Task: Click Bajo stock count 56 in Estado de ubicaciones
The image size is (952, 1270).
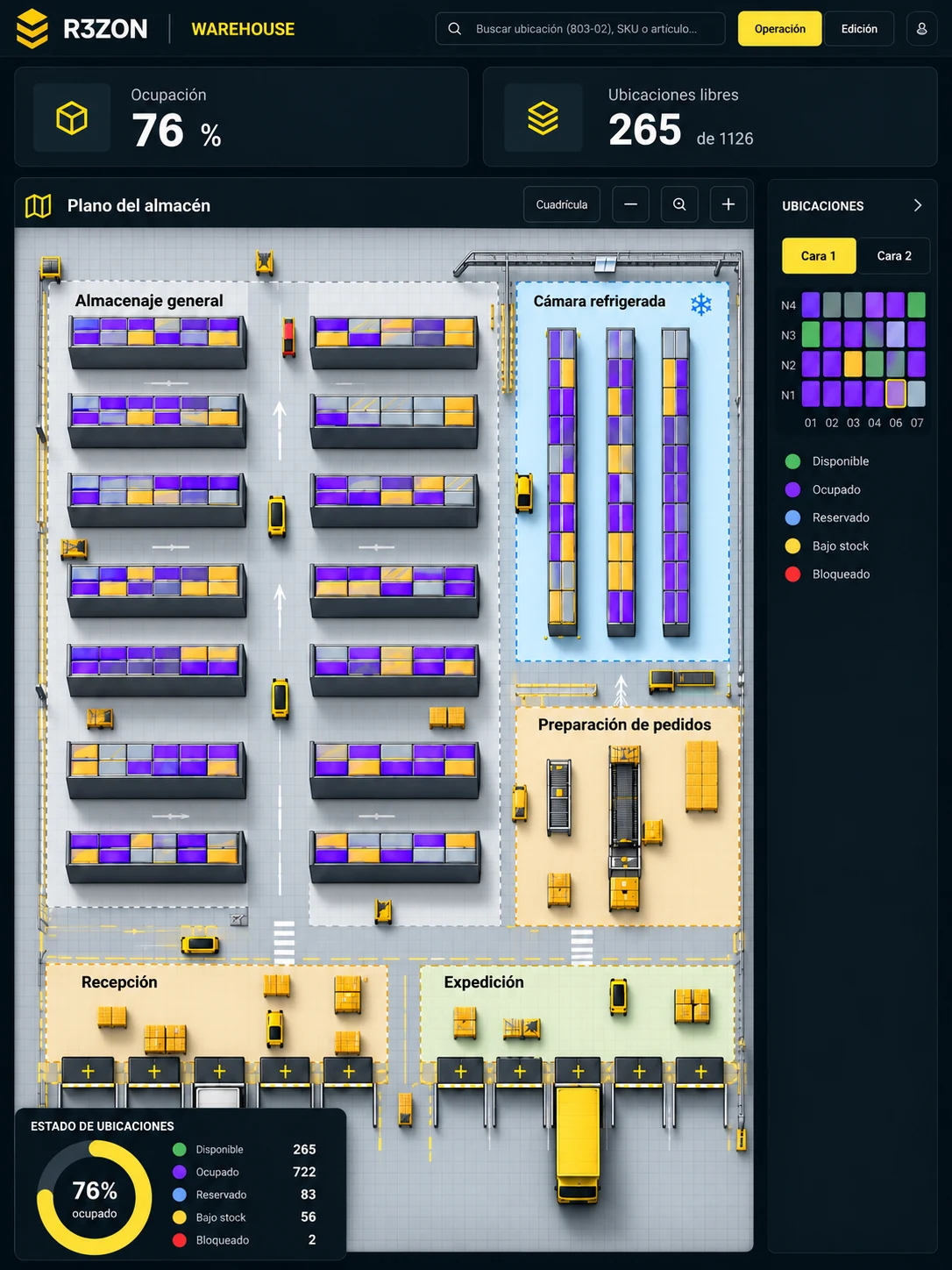Action: [308, 1217]
